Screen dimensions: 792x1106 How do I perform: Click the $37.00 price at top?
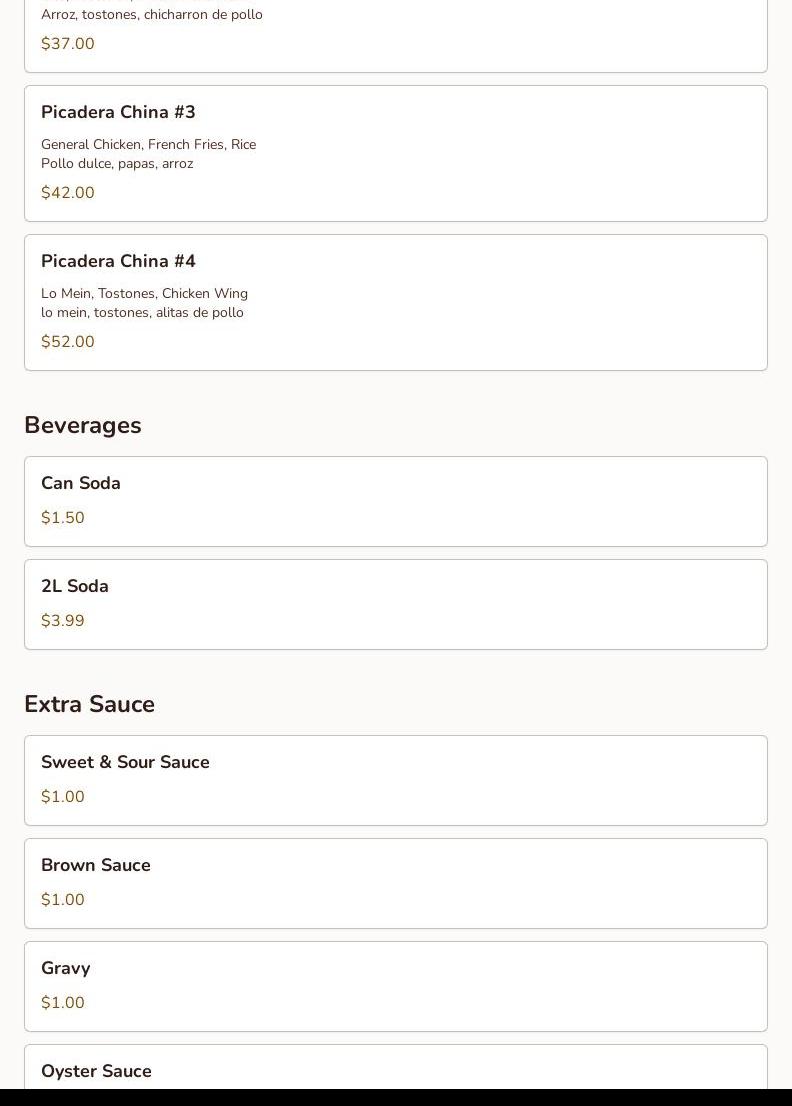68,44
